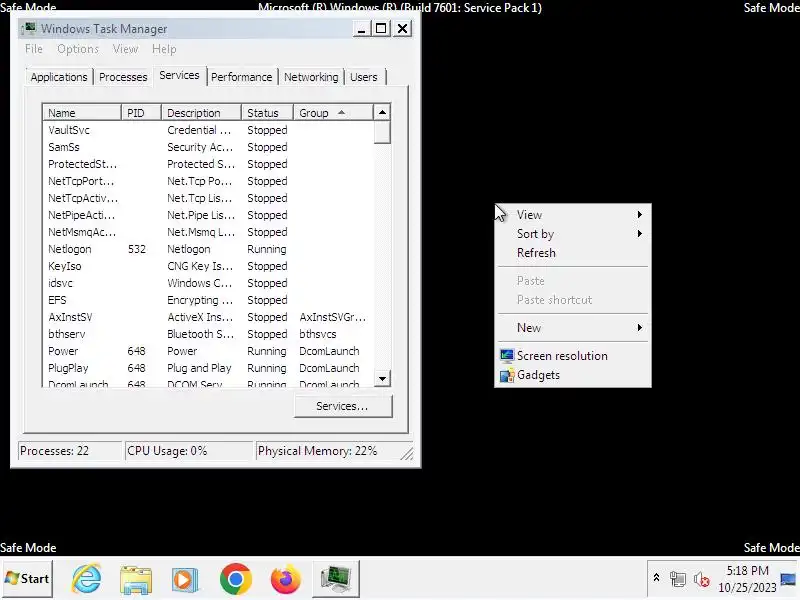
Task: Sort services by PID column
Action: (x=141, y=113)
